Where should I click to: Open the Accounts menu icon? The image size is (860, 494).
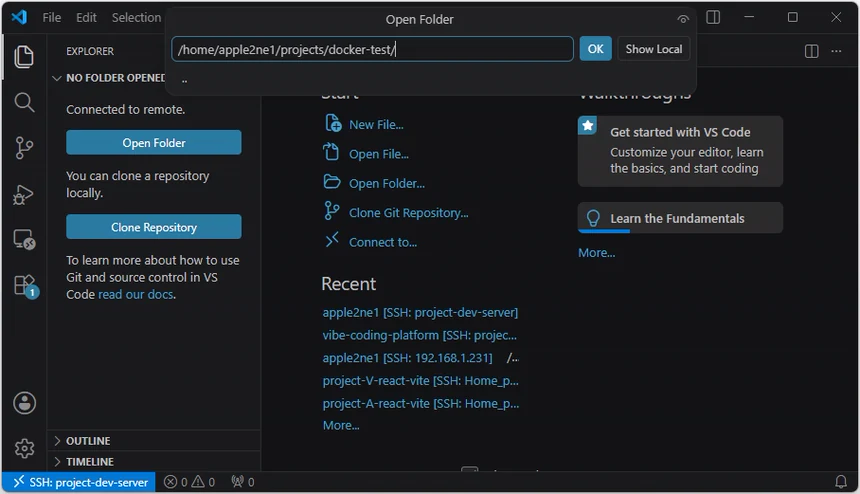25,403
